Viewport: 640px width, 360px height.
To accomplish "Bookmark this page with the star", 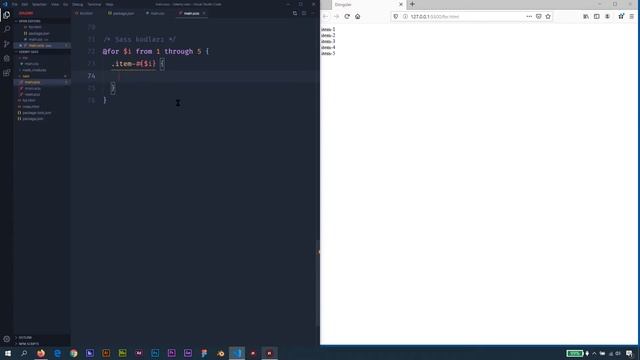I will coord(548,16).
